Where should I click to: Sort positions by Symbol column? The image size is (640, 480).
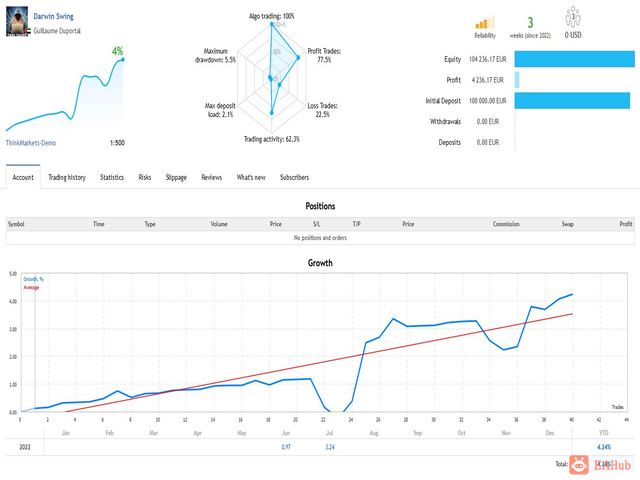tap(16, 224)
